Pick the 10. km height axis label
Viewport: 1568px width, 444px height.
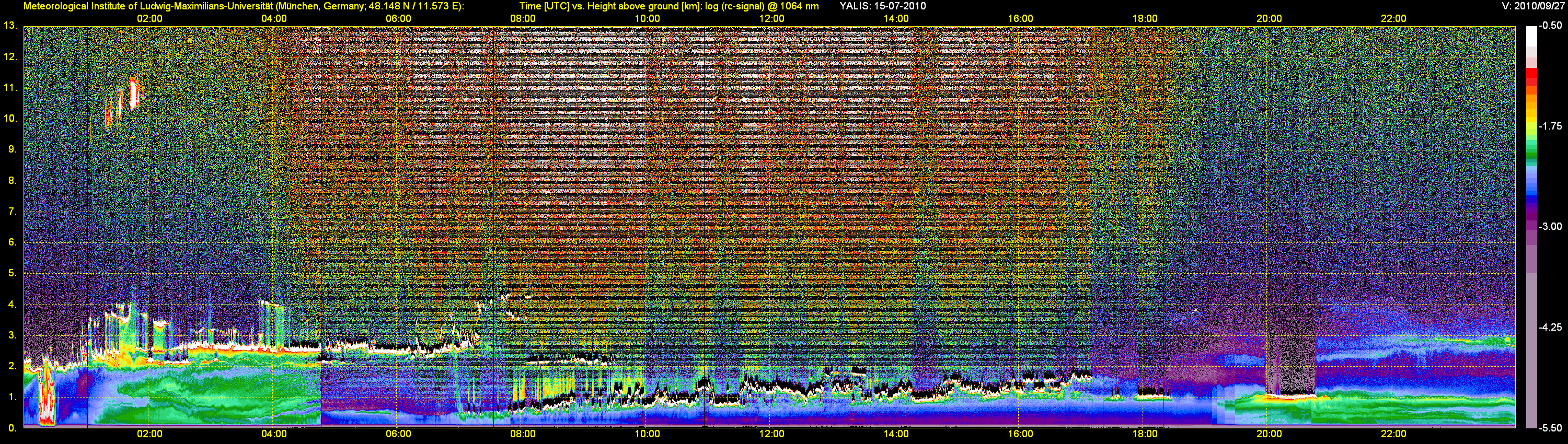click(10, 119)
